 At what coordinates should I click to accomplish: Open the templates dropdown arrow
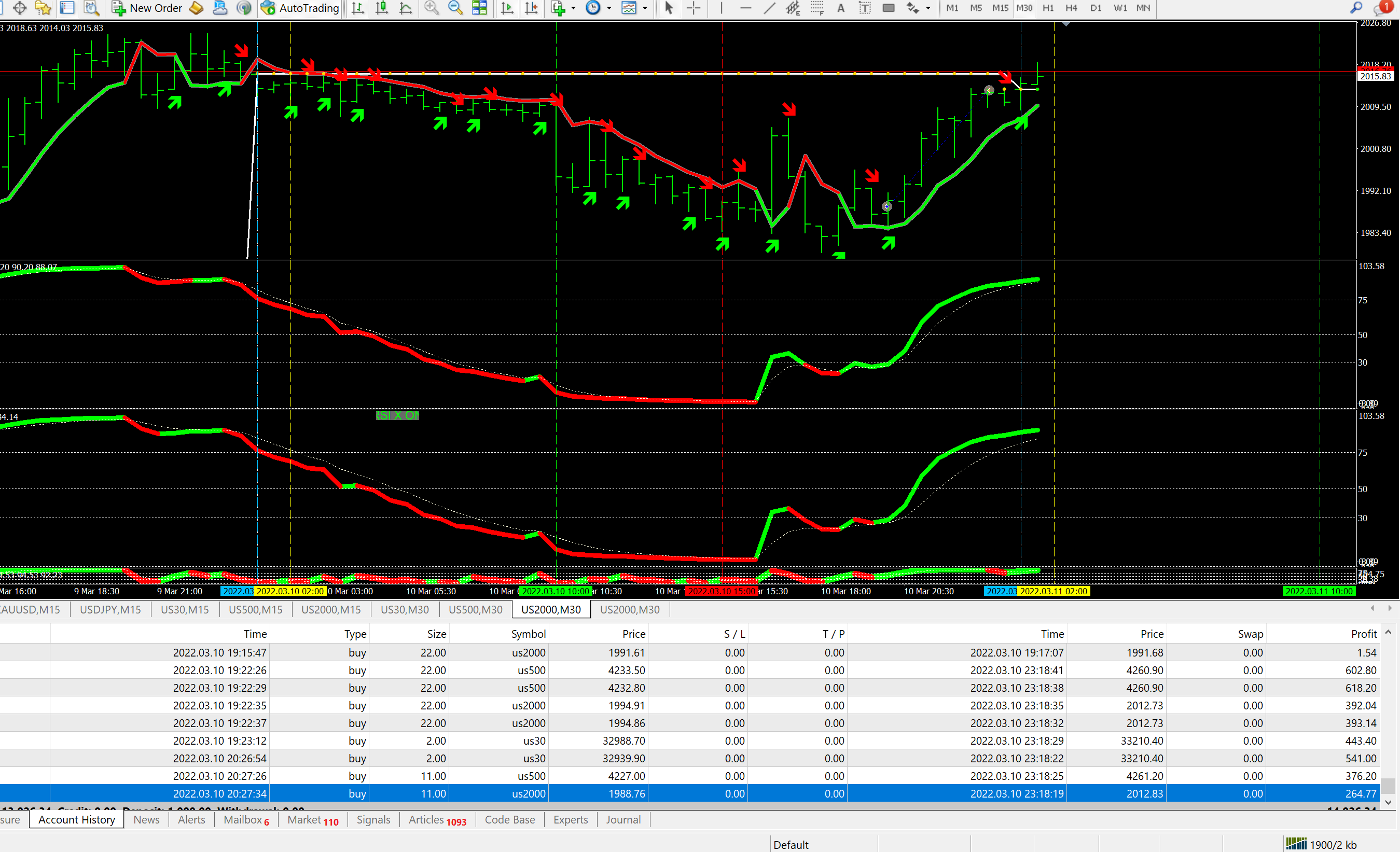click(645, 8)
